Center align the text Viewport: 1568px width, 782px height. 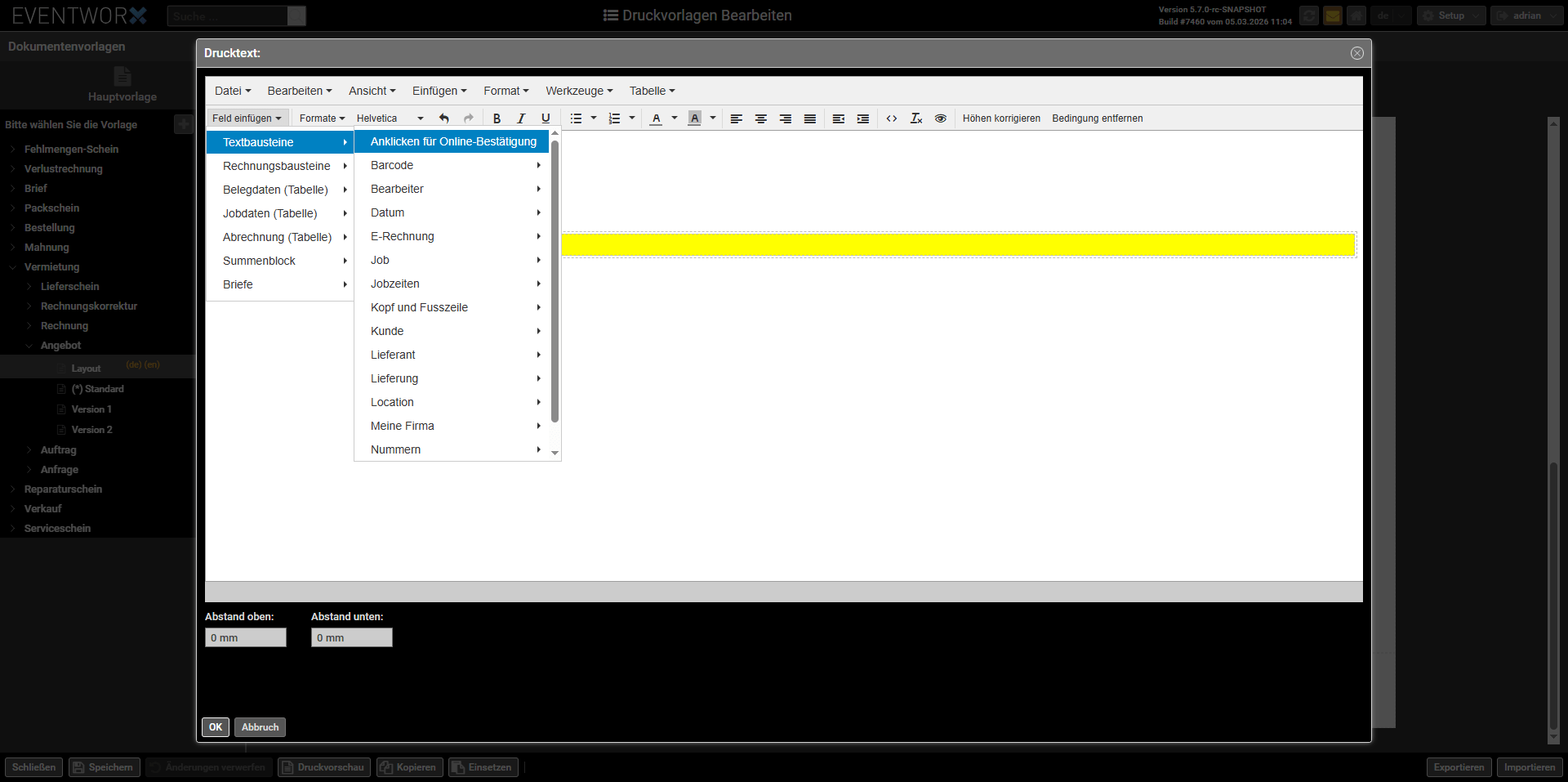(x=761, y=118)
